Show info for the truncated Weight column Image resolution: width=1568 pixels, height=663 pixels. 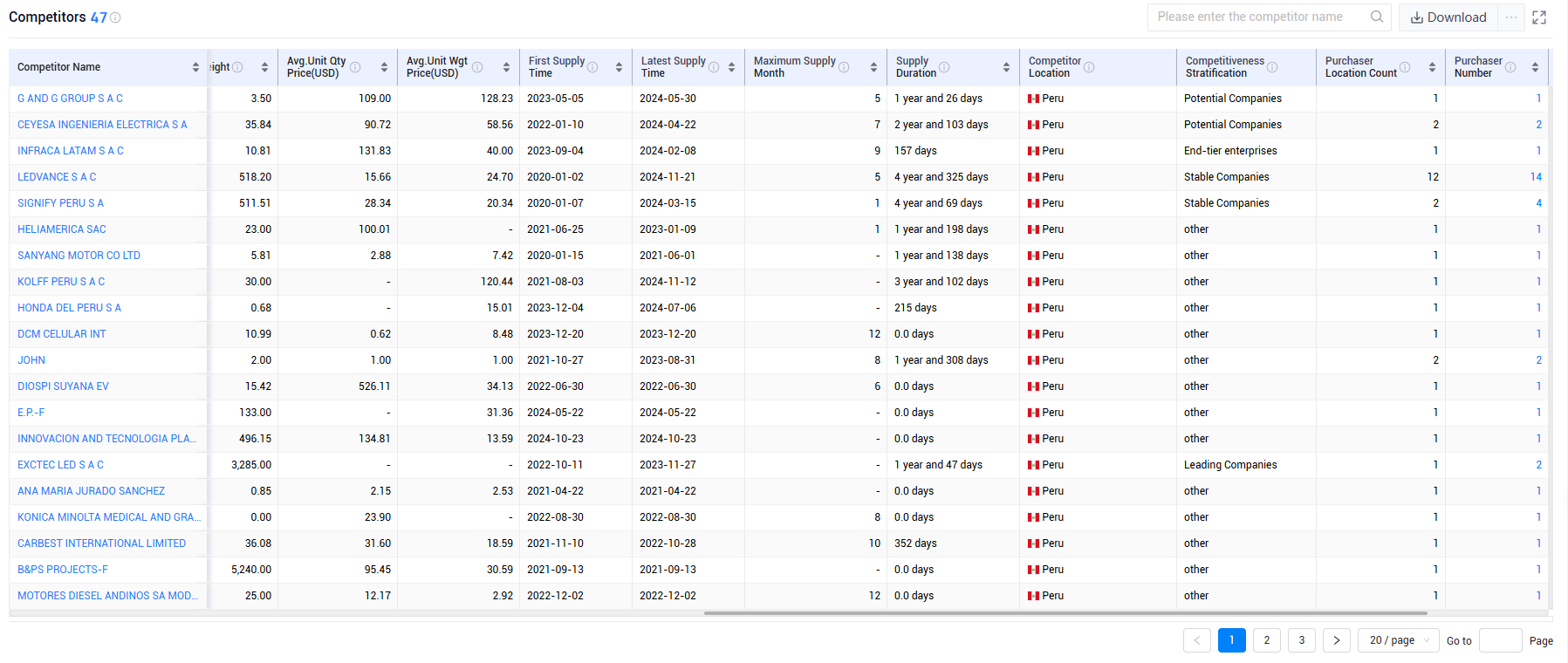pos(237,67)
